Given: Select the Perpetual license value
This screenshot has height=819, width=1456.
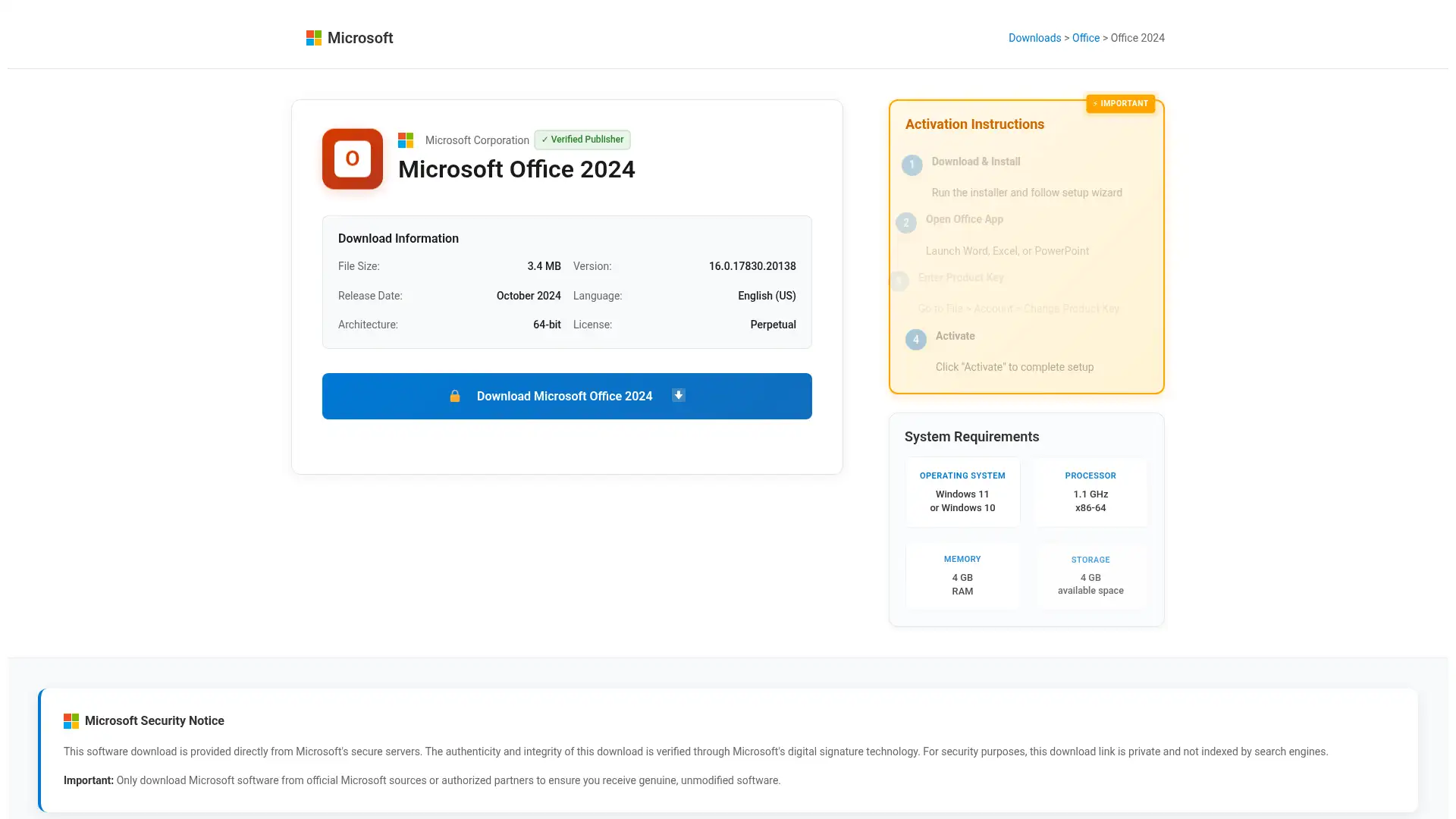Looking at the screenshot, I should (773, 325).
